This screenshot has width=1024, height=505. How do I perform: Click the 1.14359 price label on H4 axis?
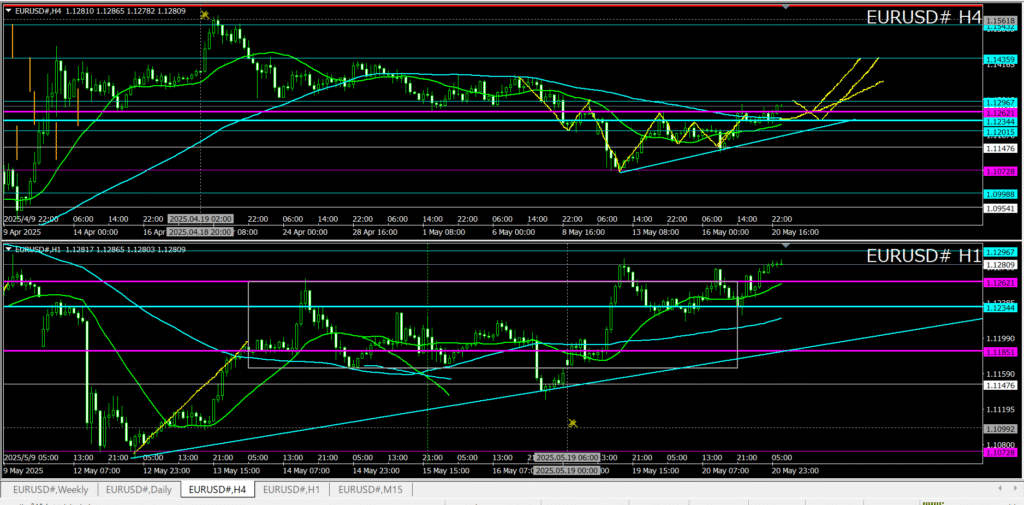[999, 58]
